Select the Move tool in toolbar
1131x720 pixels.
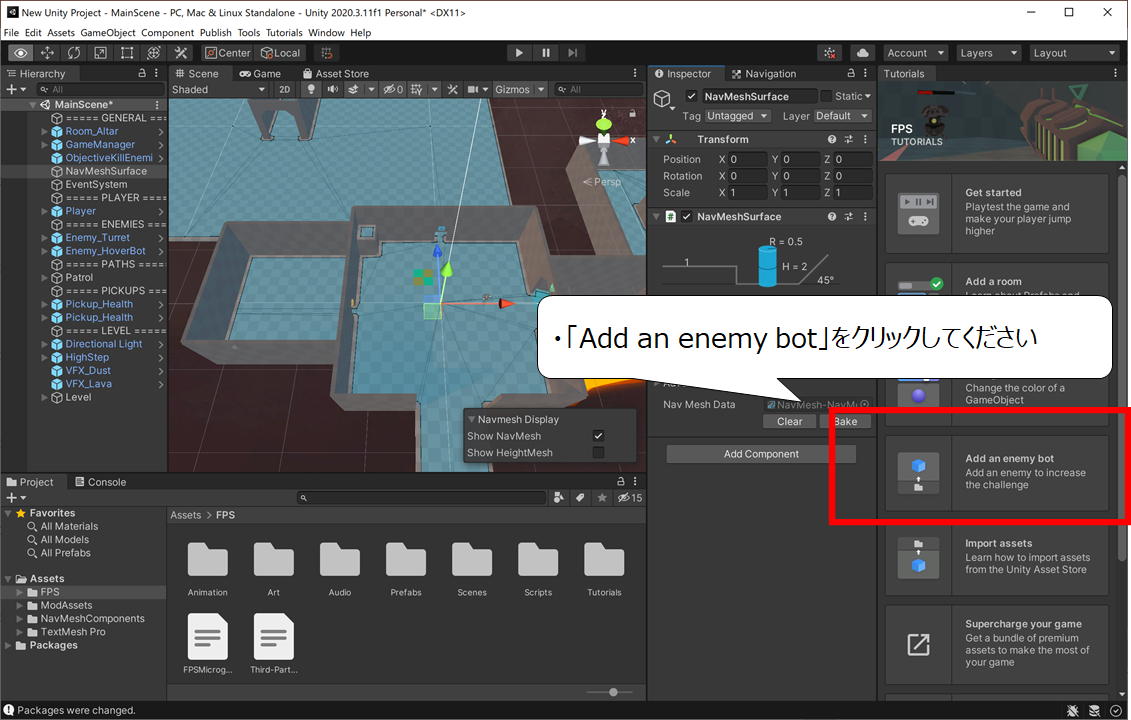click(x=47, y=53)
